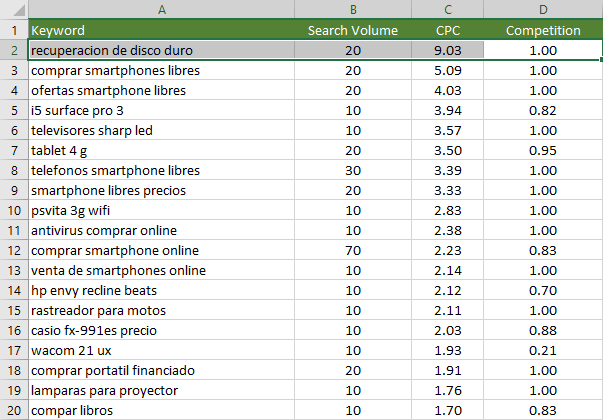Click competition value 0.95

tap(543, 150)
